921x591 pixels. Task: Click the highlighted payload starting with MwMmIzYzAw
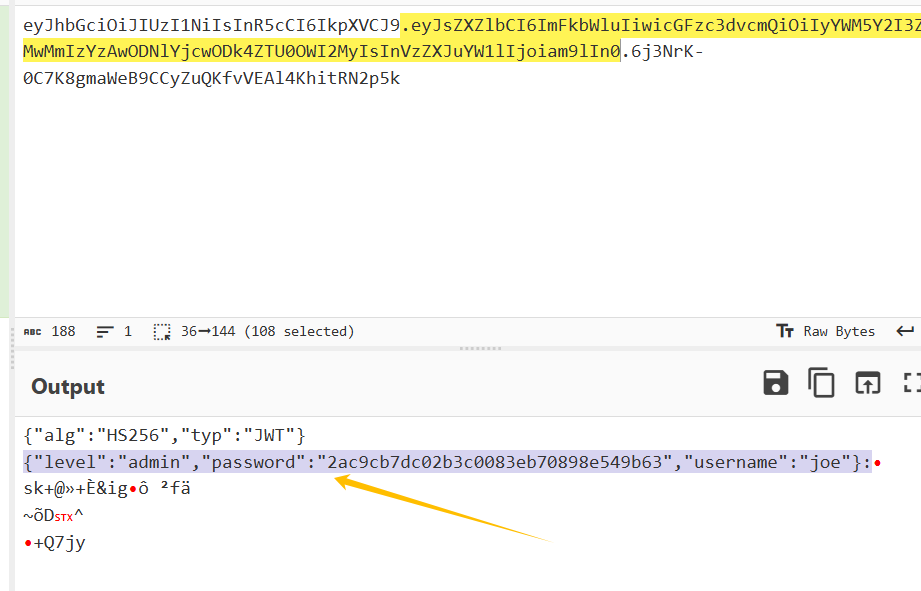321,52
